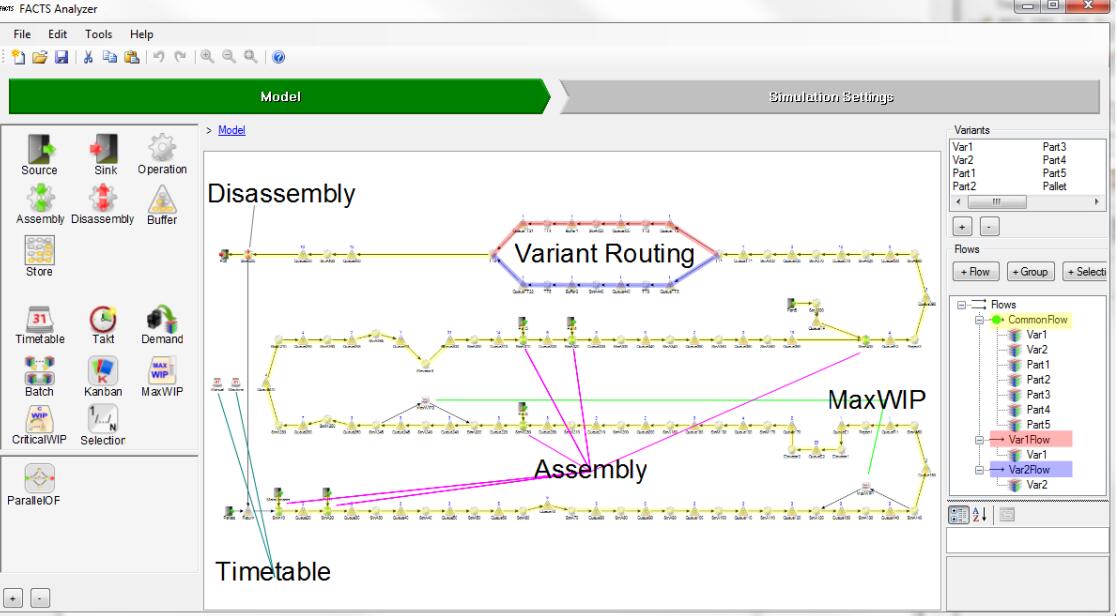Add a flow group with + Group

point(1030,271)
